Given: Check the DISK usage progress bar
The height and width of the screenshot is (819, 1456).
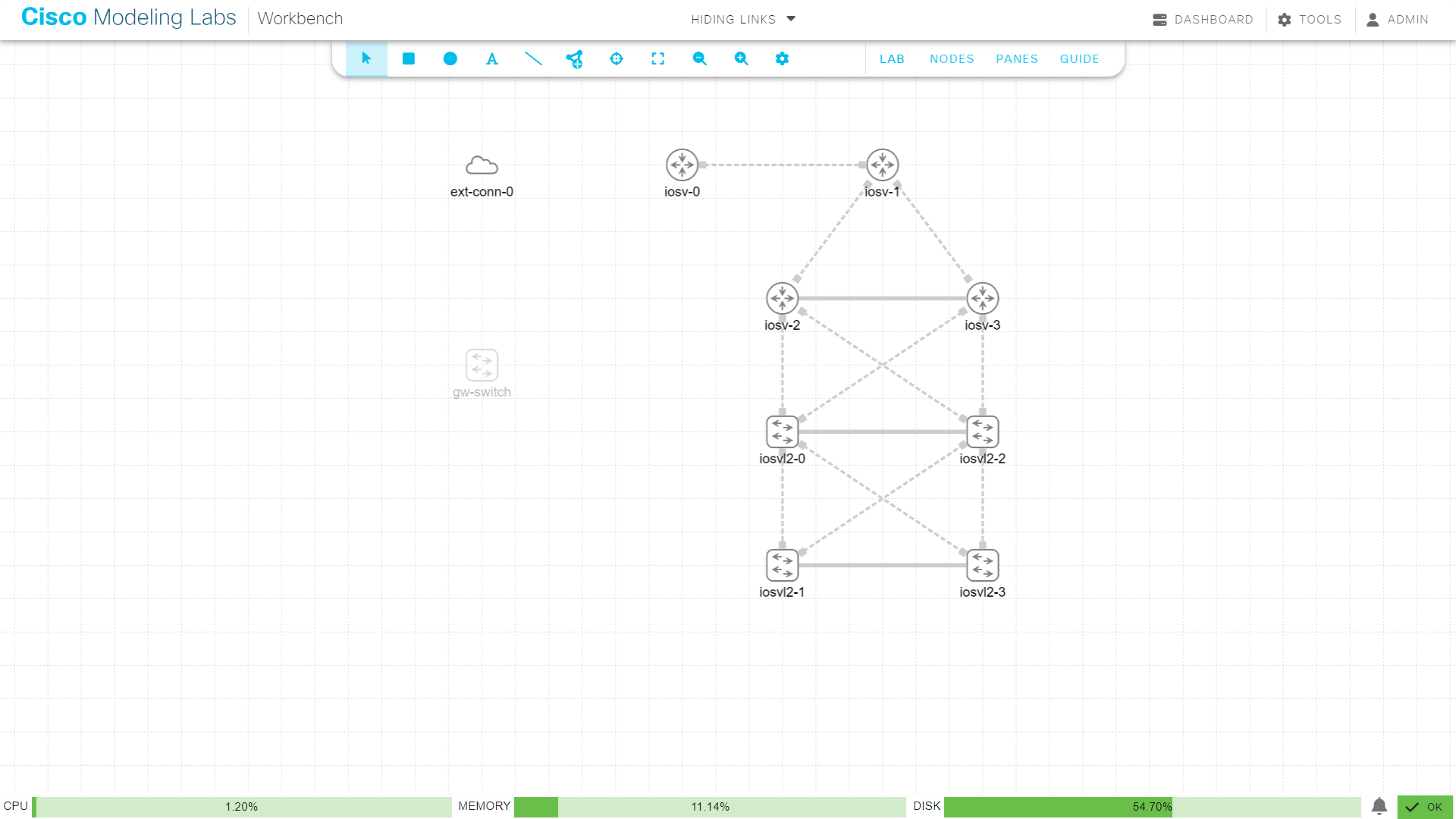Looking at the screenshot, I should coord(1059,807).
